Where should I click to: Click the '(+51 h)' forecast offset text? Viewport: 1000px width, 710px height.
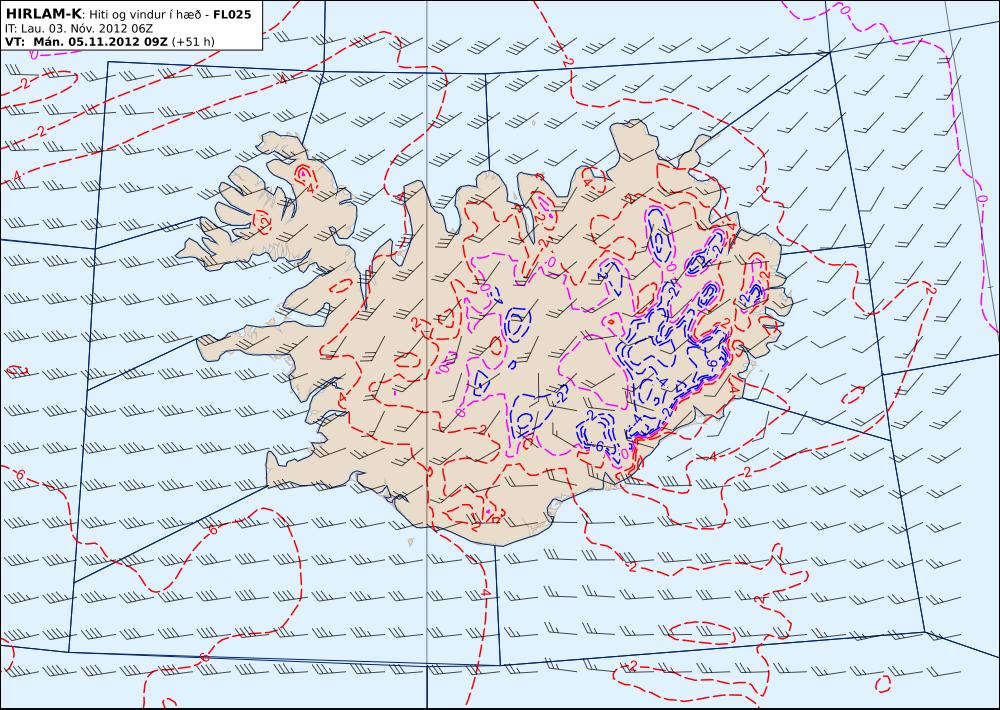tap(193, 42)
